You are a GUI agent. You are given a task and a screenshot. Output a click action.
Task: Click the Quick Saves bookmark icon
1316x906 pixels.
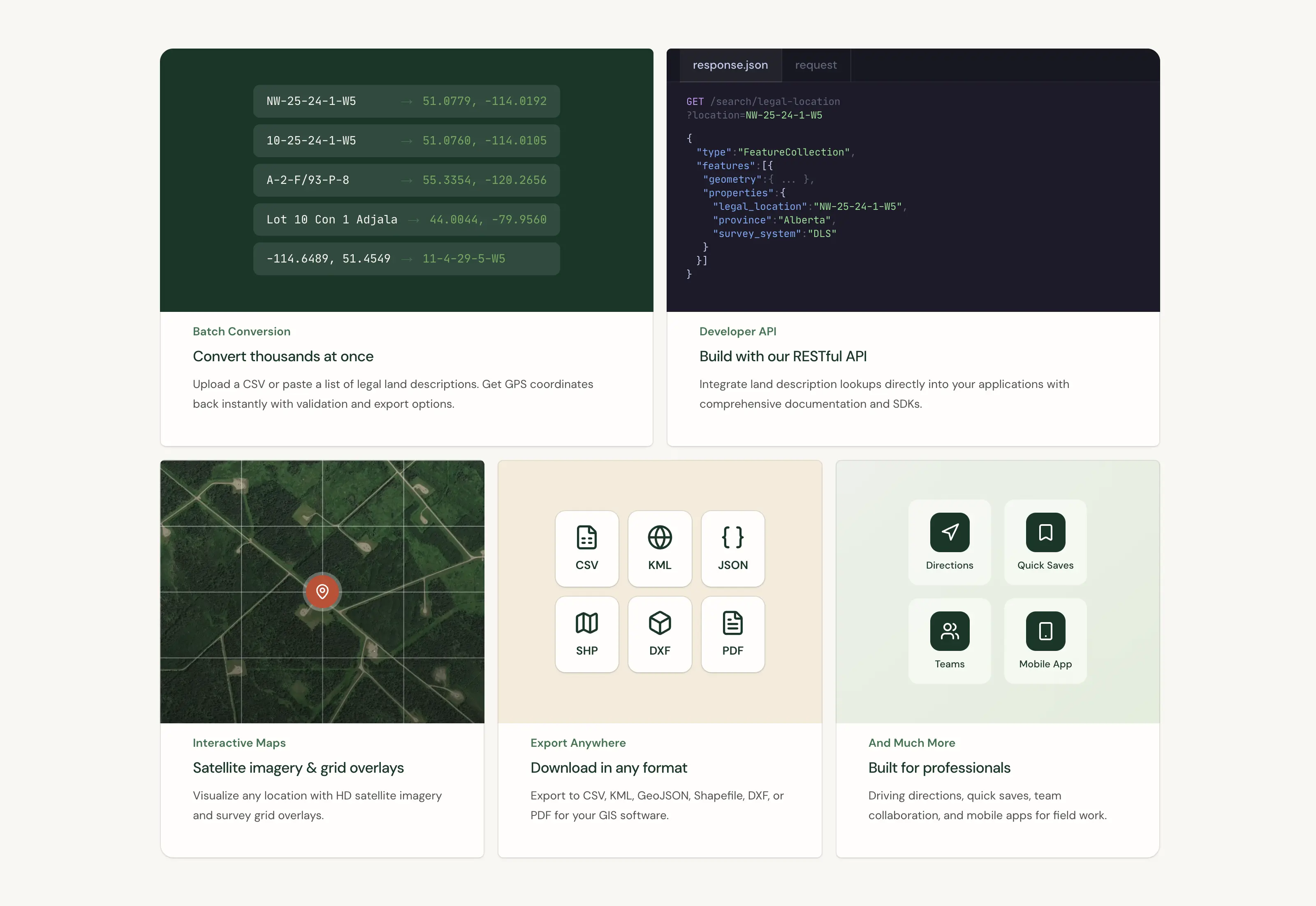(x=1045, y=532)
